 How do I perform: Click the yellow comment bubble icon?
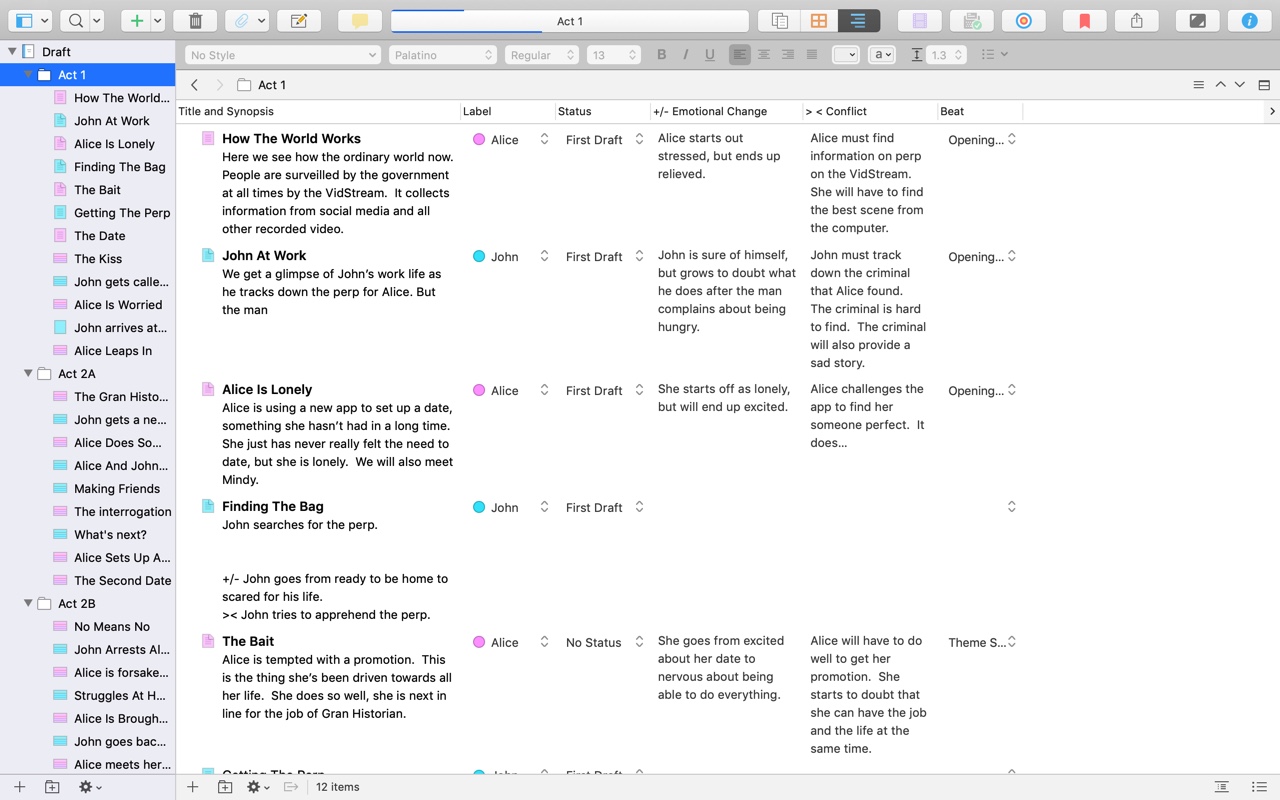(360, 21)
